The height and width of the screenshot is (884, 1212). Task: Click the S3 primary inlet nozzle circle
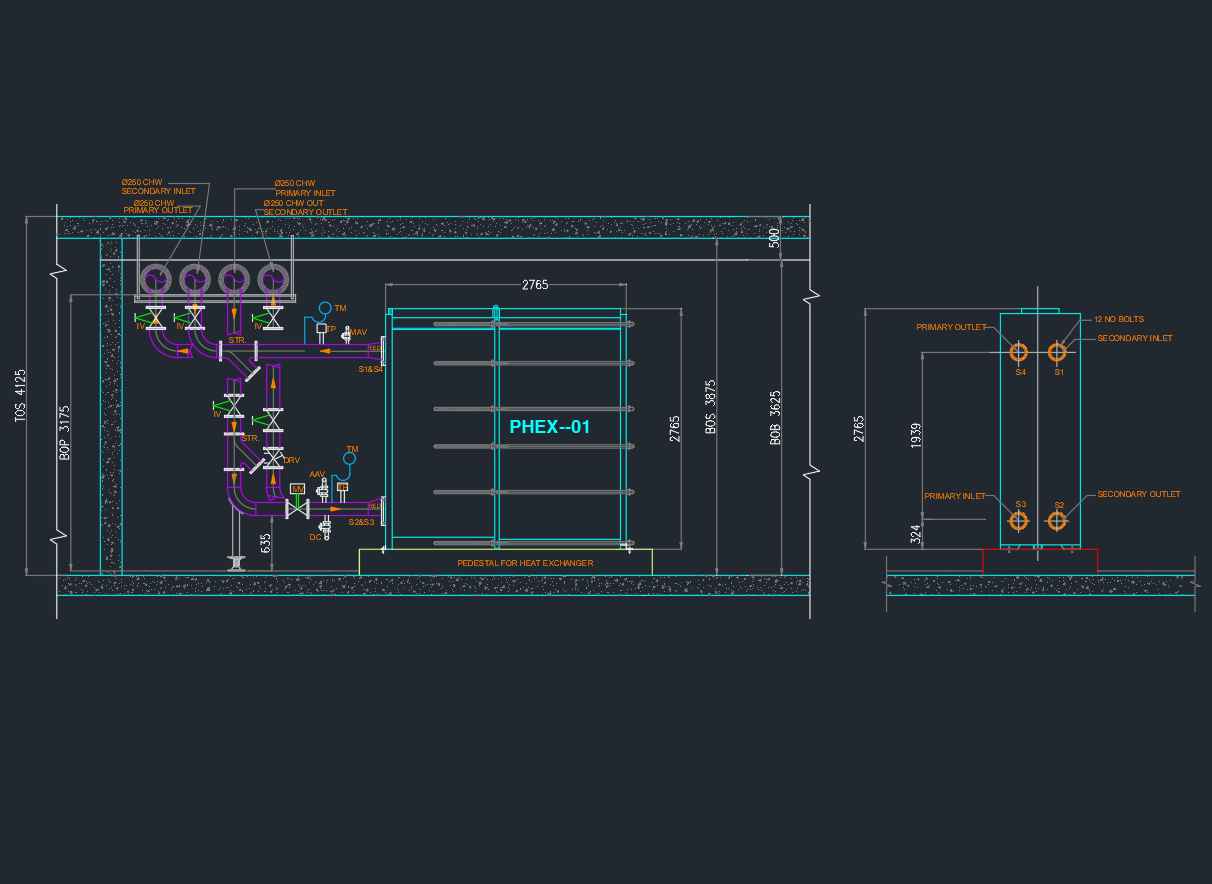[1018, 520]
